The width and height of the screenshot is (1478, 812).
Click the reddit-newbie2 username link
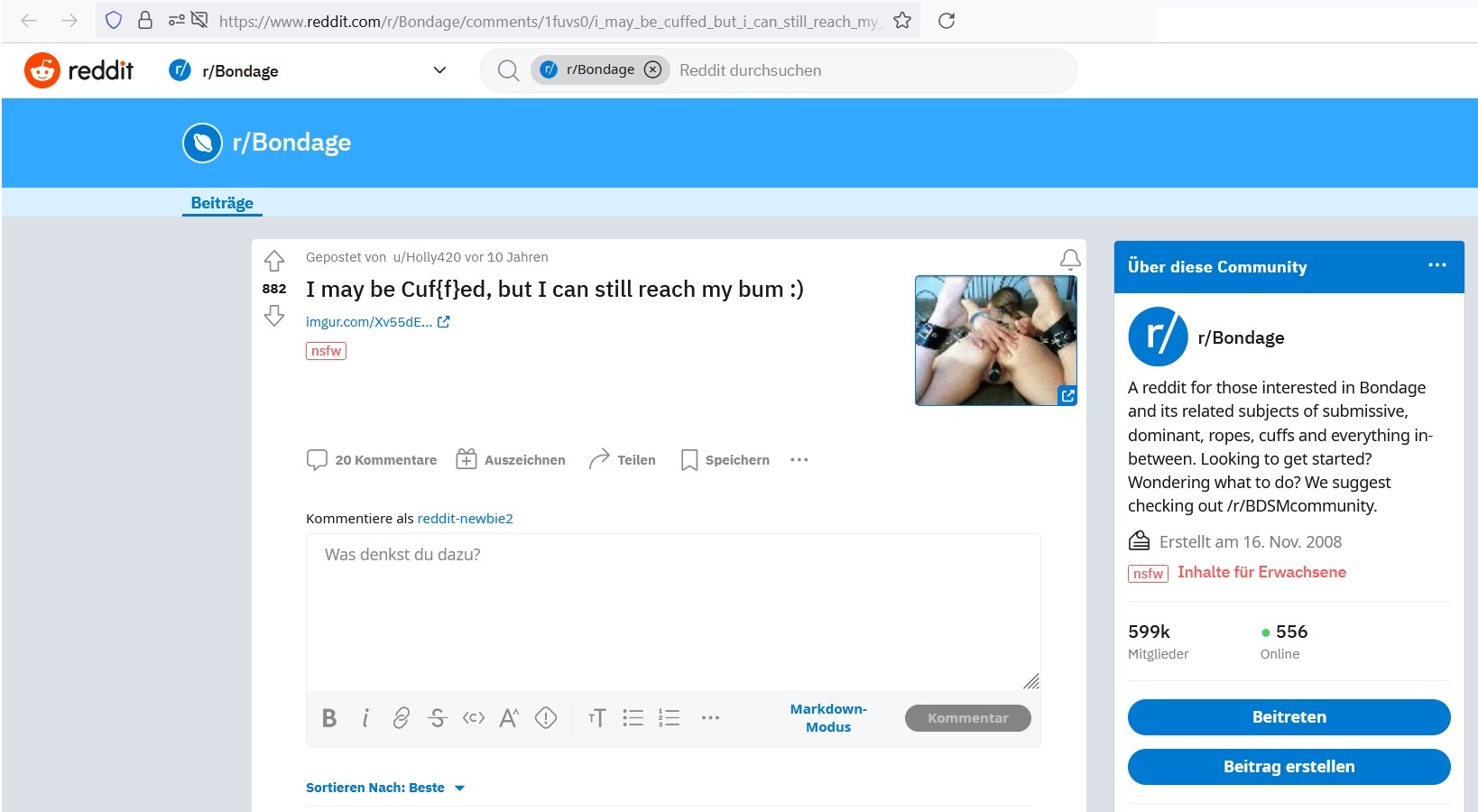point(465,519)
